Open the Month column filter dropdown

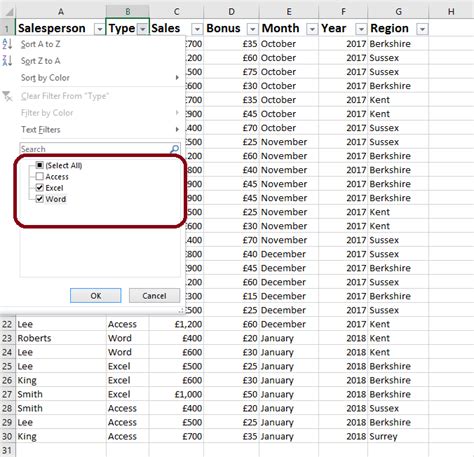[312, 29]
